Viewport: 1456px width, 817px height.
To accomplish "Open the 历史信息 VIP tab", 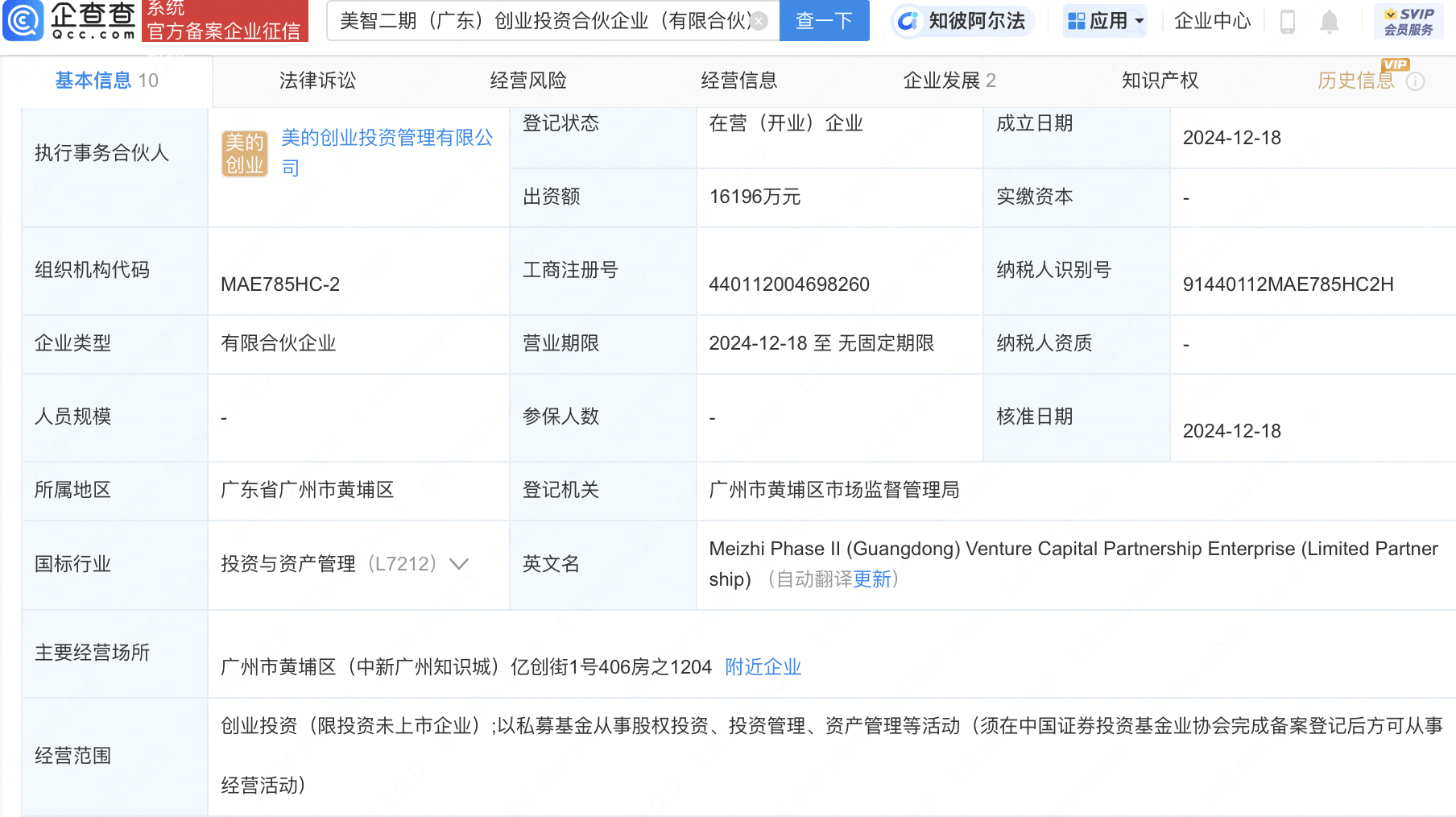I will 1356,81.
